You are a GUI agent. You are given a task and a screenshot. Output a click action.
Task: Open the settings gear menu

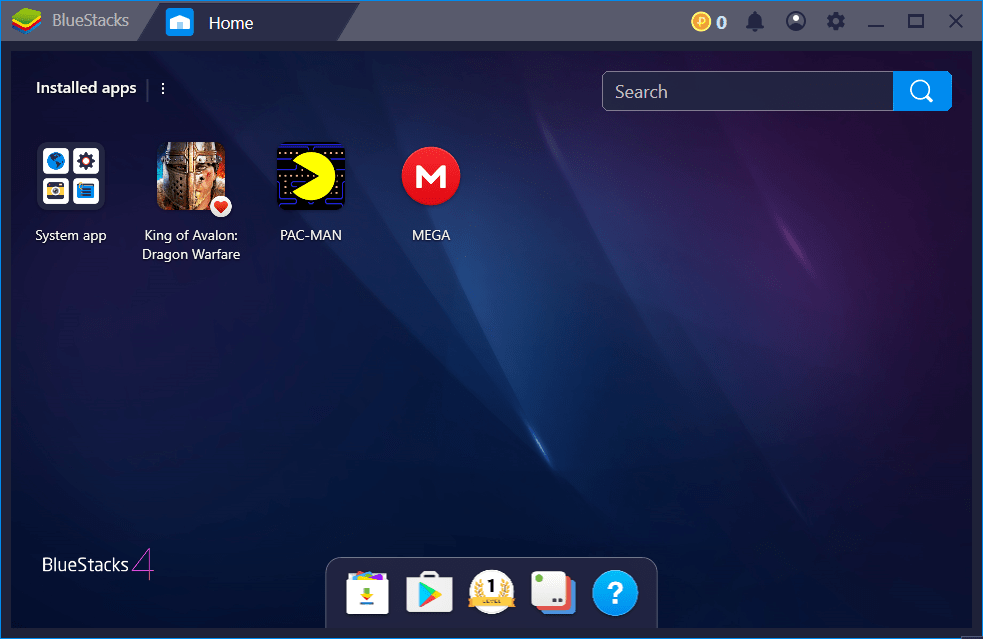(x=836, y=21)
